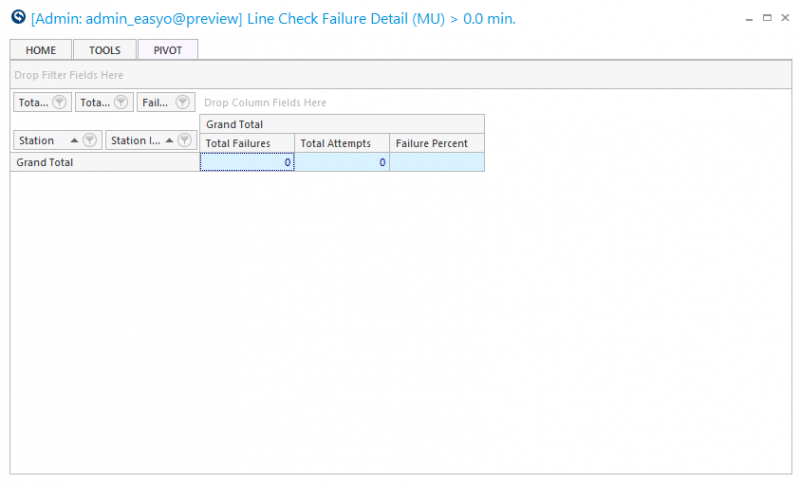Click the Failure Percent column header

[437, 143]
